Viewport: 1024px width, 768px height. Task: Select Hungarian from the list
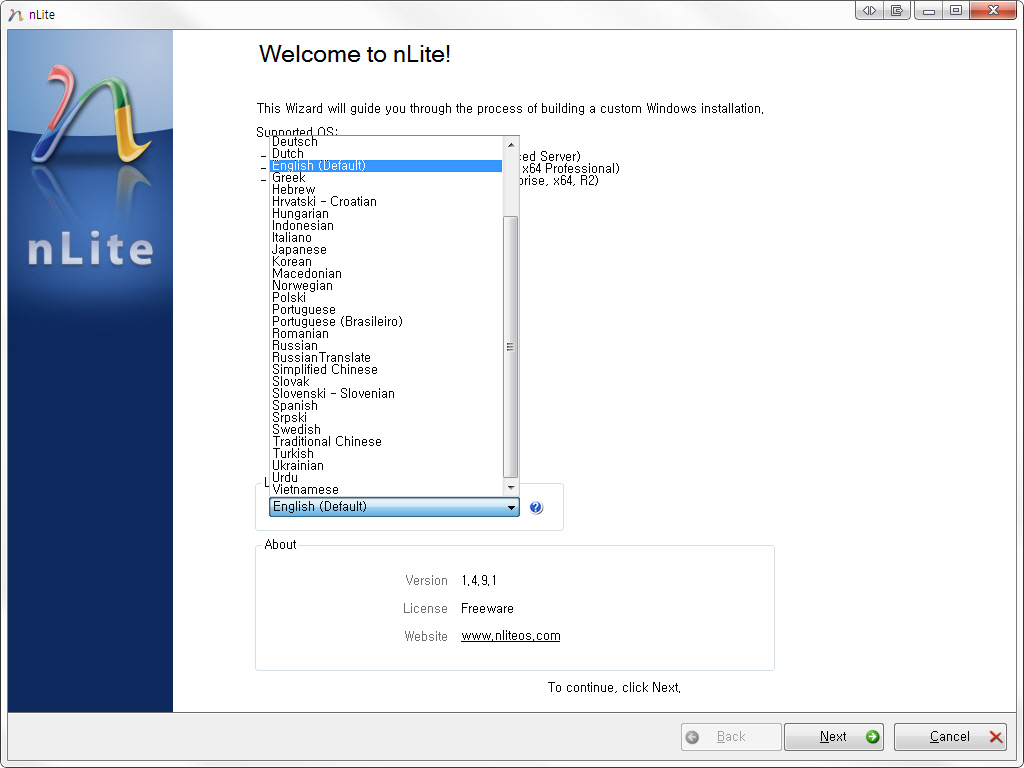pyautogui.click(x=386, y=214)
